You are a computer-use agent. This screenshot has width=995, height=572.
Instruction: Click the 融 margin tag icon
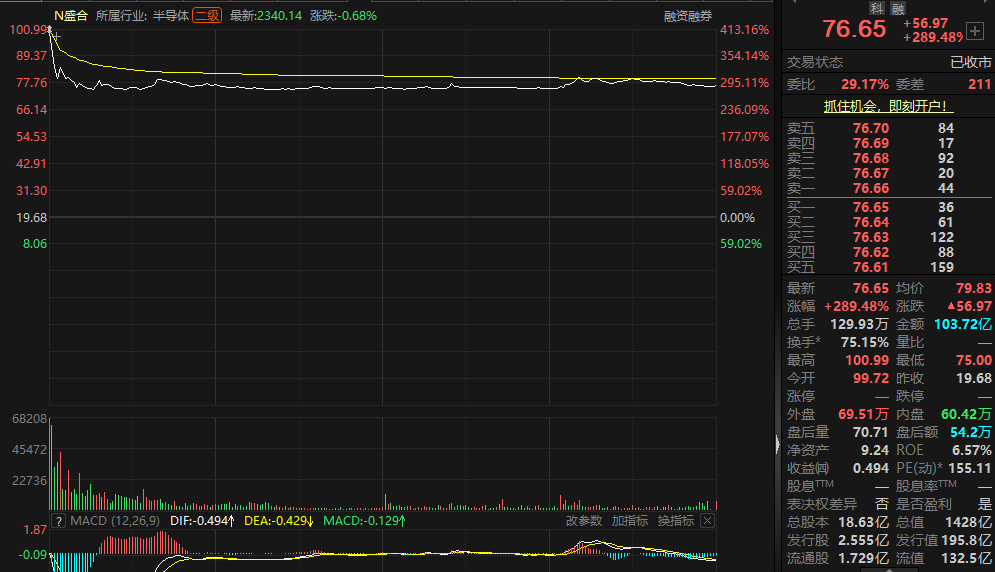[x=900, y=7]
